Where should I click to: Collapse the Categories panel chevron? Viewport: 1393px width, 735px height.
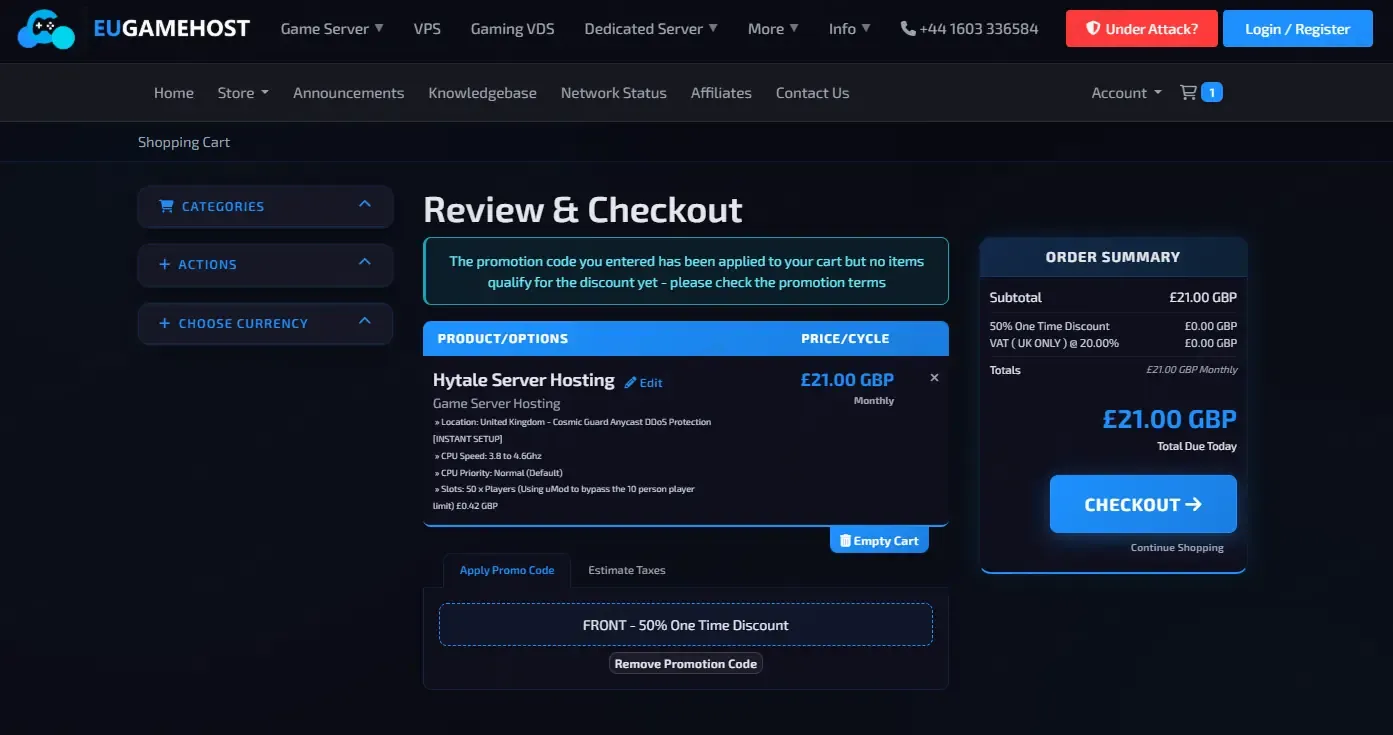(x=365, y=205)
